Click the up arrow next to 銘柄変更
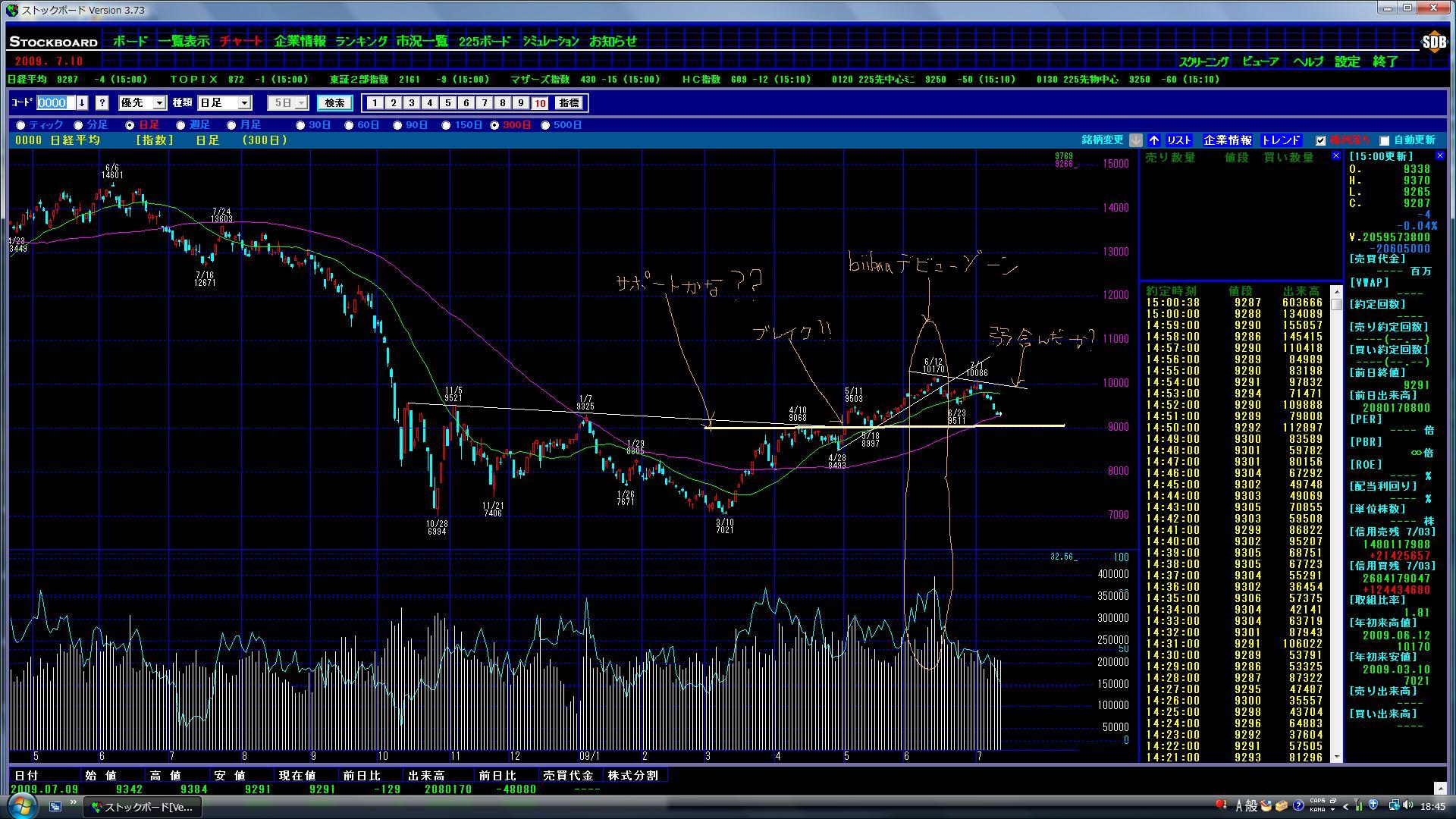The image size is (1456, 819). click(1154, 140)
